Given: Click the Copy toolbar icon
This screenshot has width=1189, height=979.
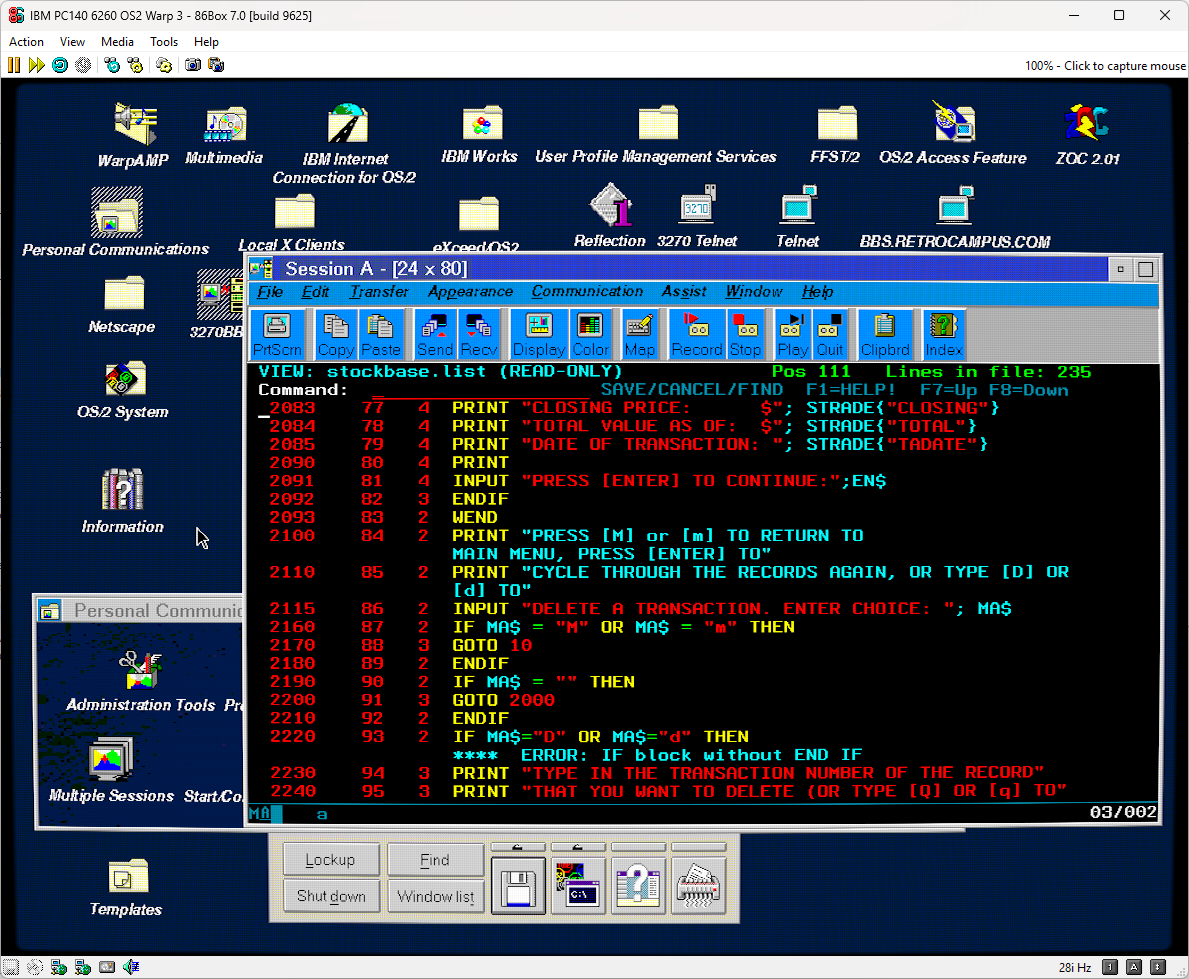Looking at the screenshot, I should [336, 334].
